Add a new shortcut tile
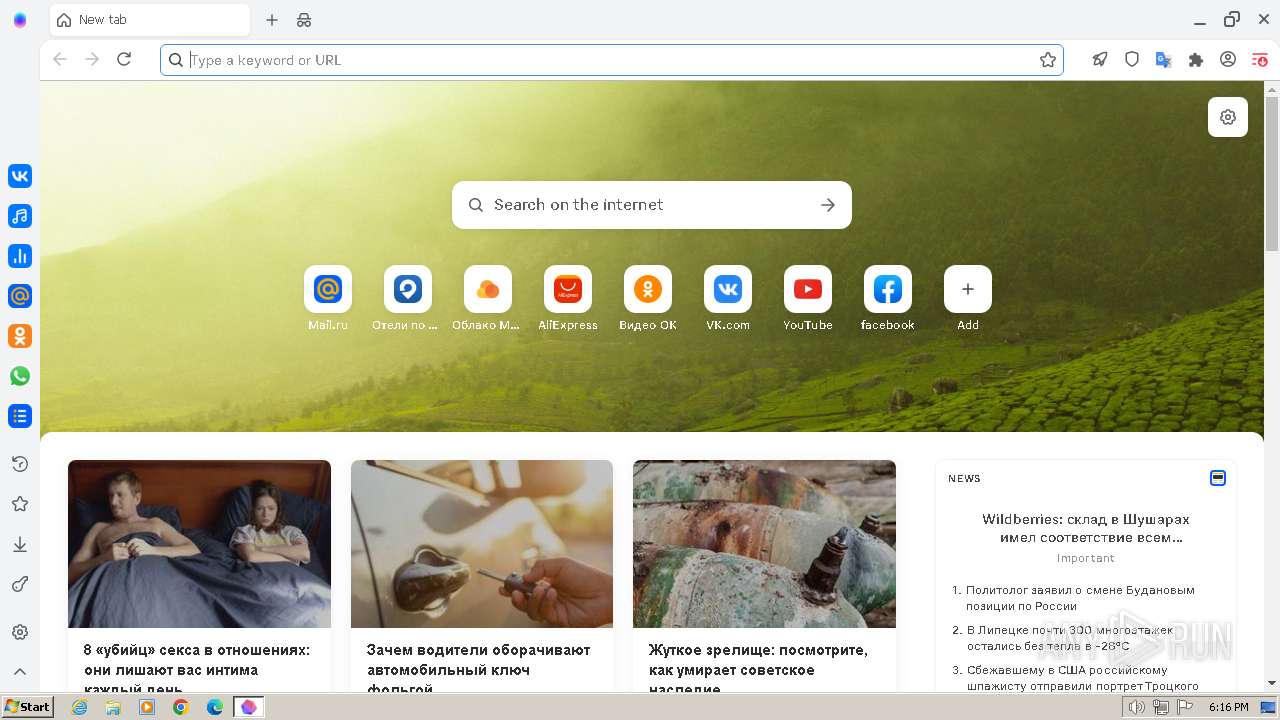1280x720 pixels. click(x=968, y=290)
